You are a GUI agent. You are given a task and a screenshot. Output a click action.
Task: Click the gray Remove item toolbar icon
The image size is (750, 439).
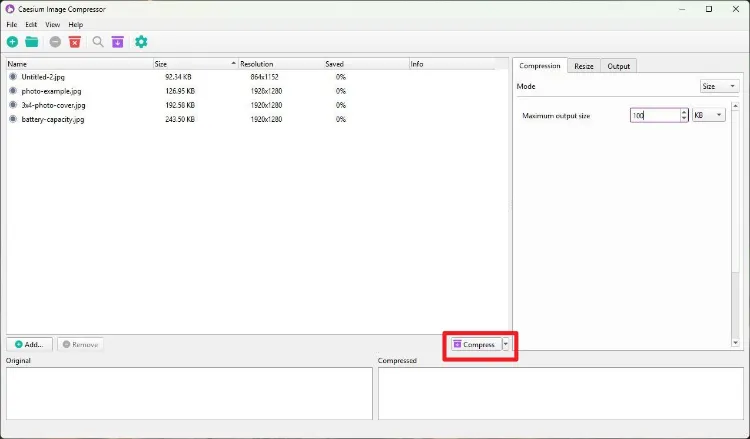tap(55, 42)
